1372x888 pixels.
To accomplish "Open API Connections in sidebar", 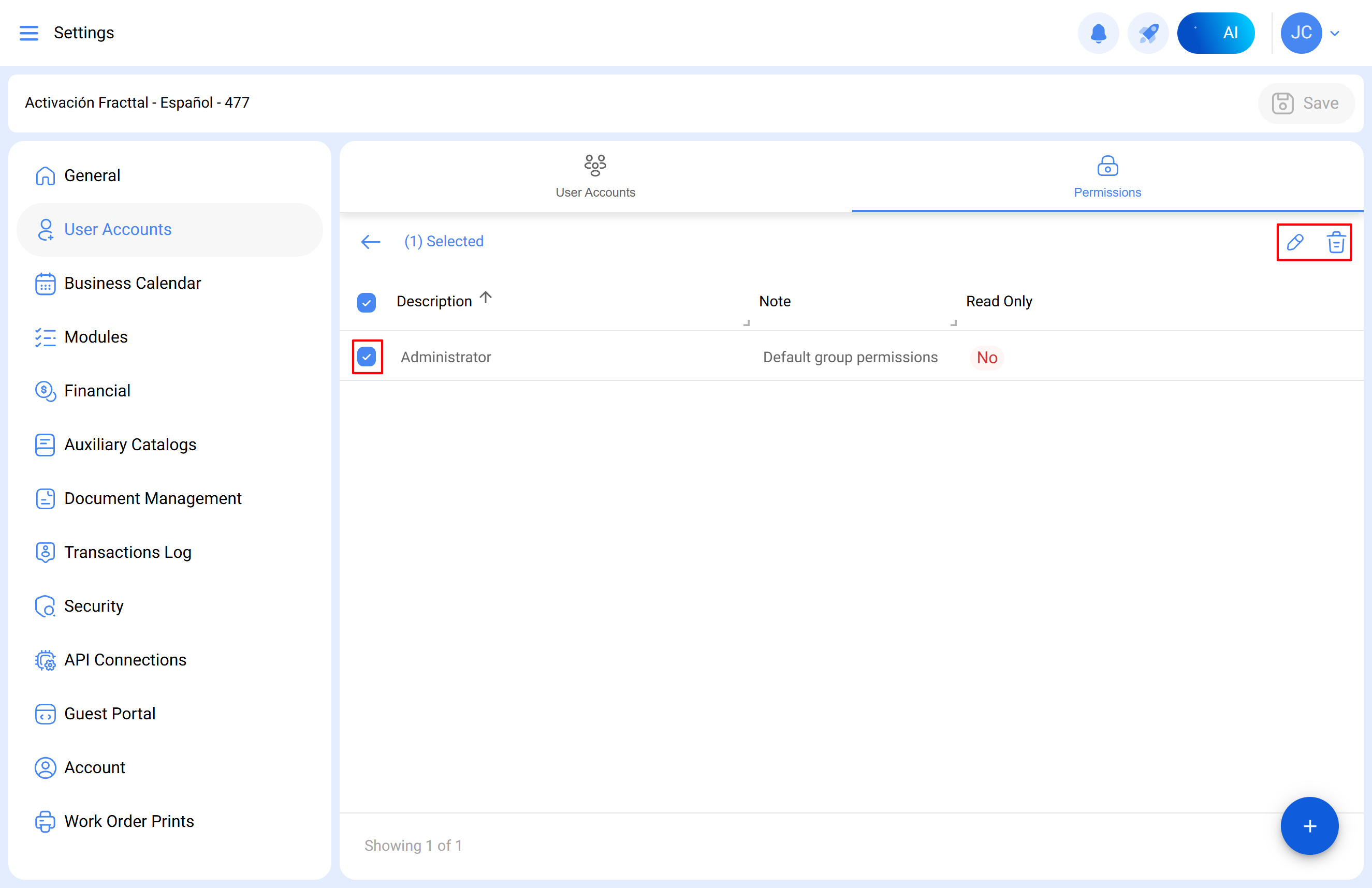I will click(125, 659).
